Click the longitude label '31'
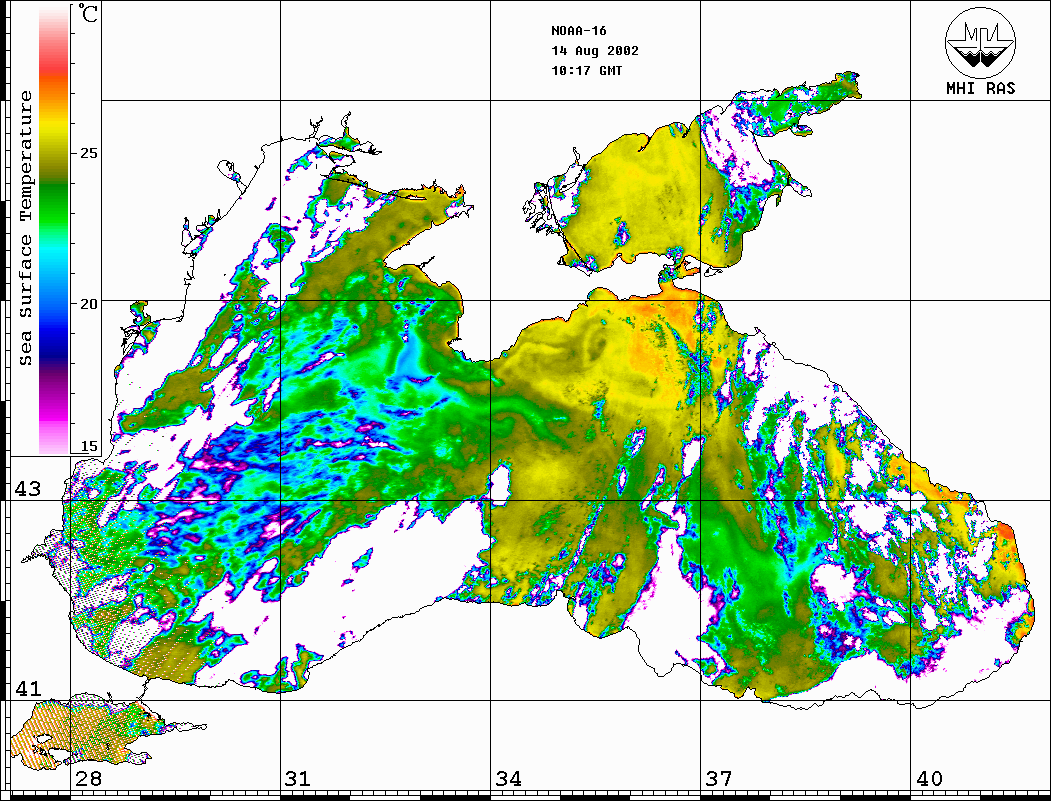 tap(298, 778)
